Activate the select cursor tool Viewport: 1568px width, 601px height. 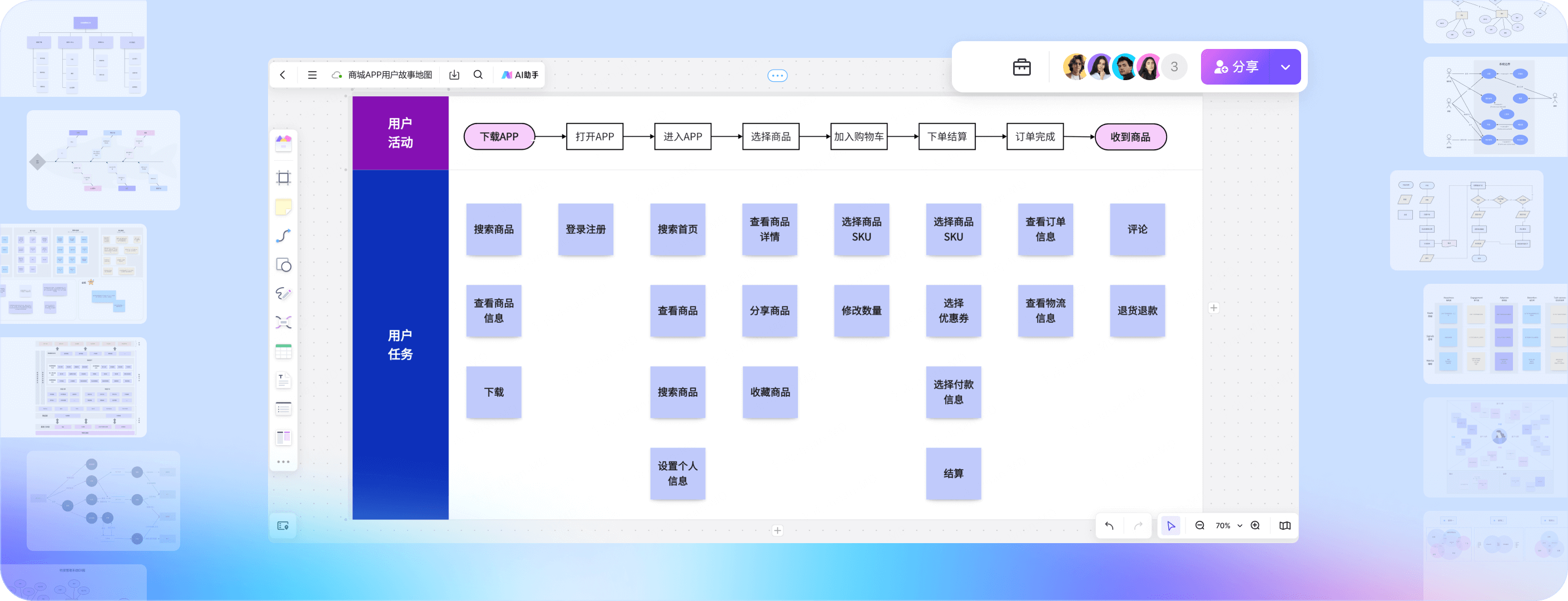tap(1170, 525)
